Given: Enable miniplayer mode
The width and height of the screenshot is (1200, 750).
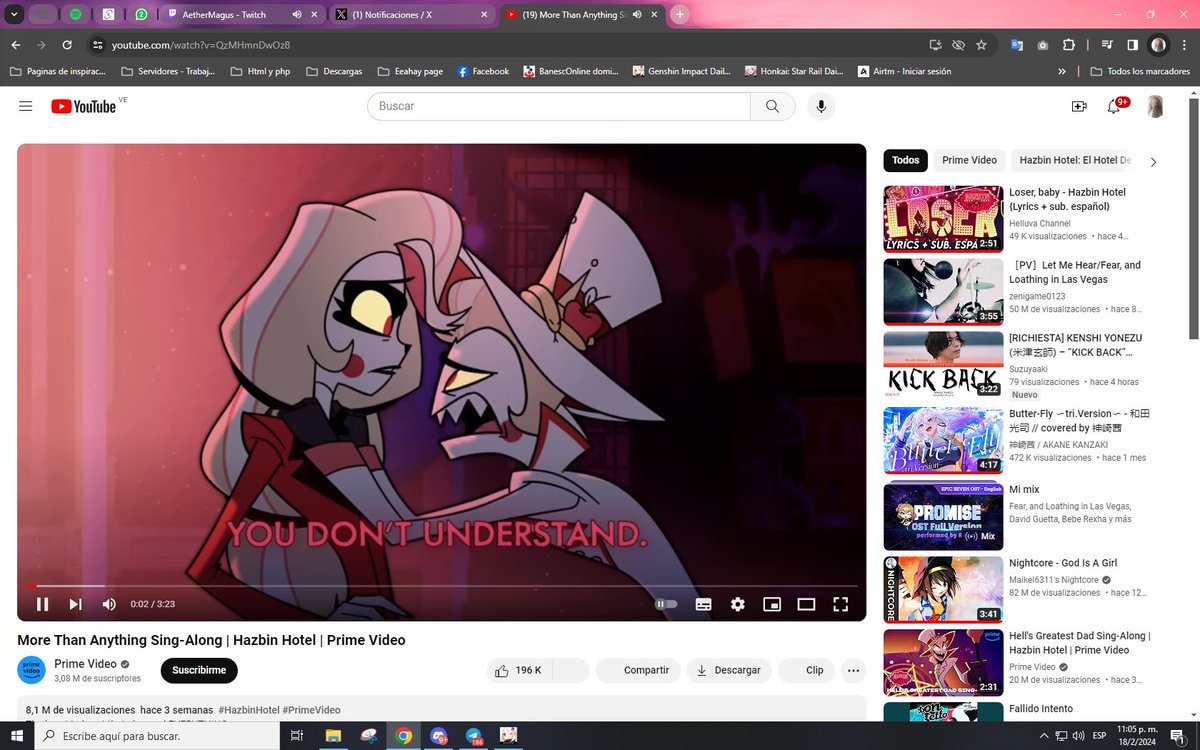Looking at the screenshot, I should tap(772, 604).
